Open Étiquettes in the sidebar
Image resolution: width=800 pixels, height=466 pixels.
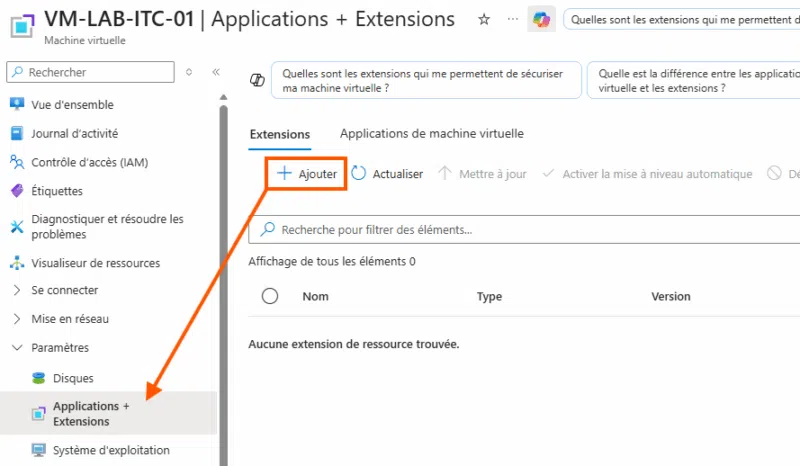(57, 191)
